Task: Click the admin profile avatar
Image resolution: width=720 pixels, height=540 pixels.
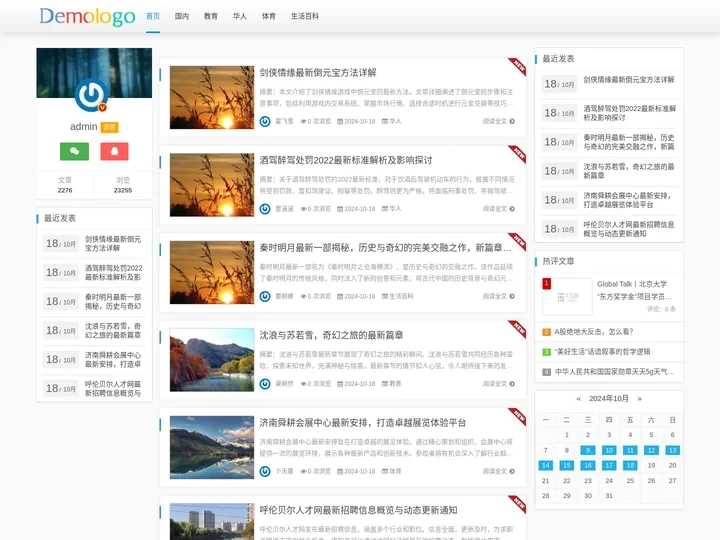Action: point(93,96)
